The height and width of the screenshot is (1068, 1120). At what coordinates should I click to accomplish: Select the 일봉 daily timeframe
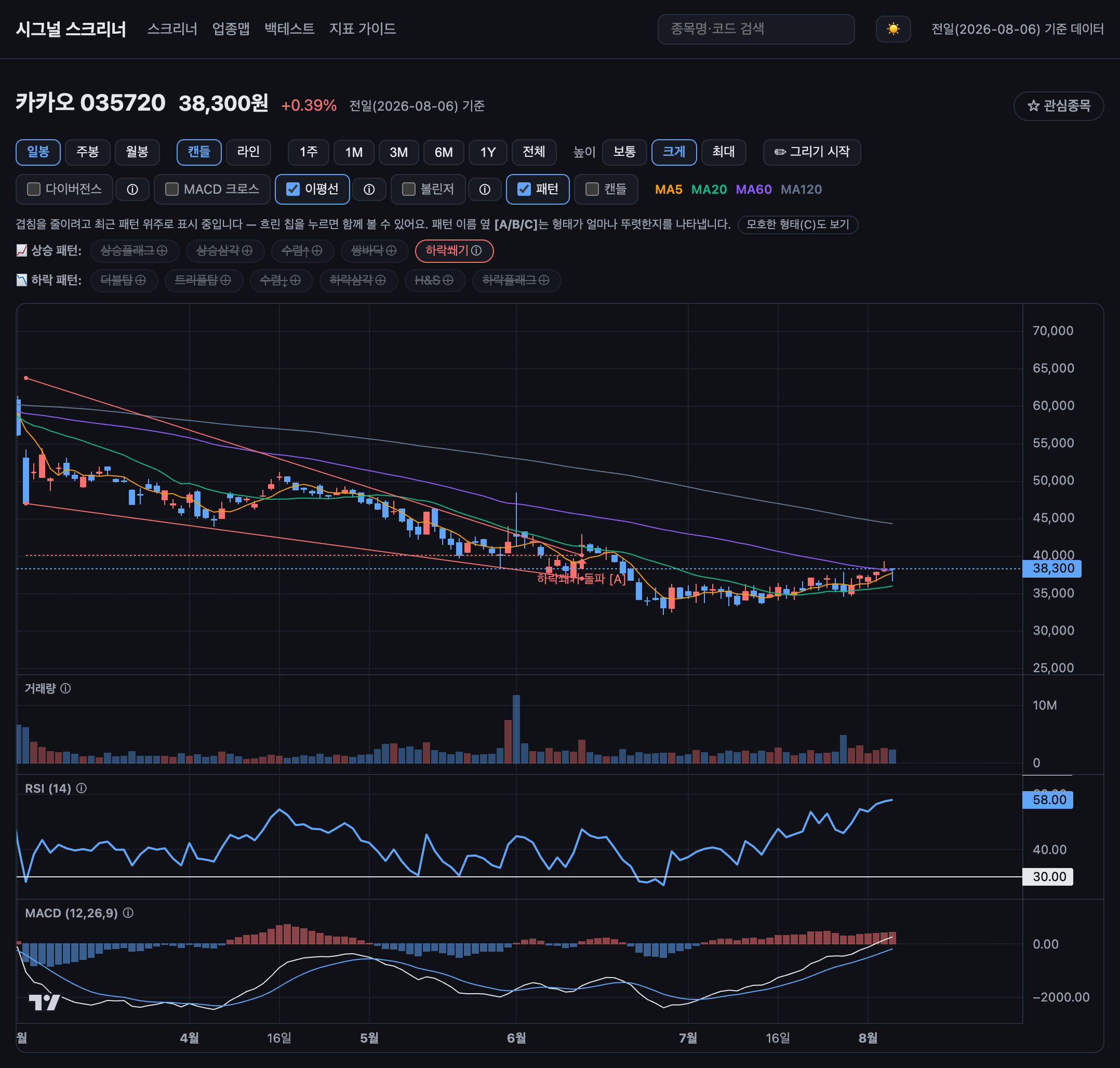[38, 152]
